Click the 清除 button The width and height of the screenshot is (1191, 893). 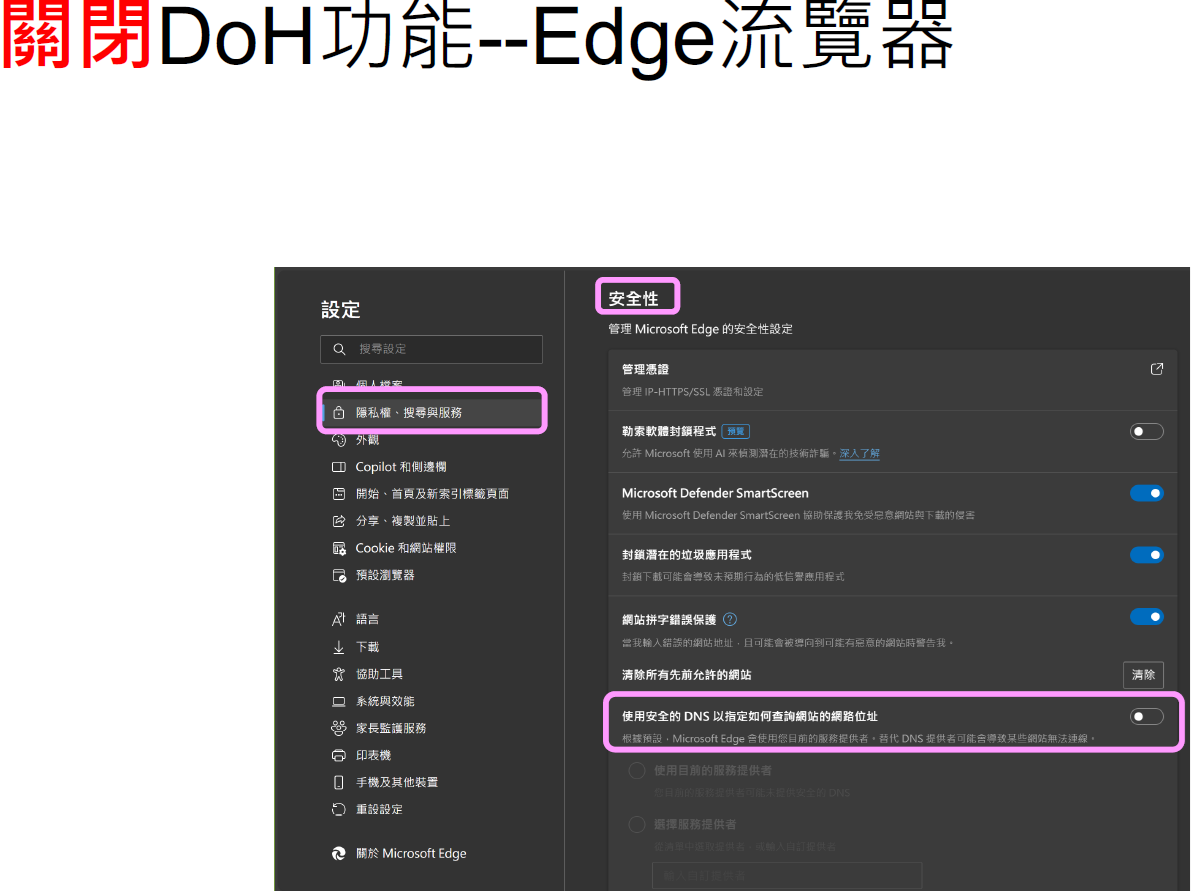pyautogui.click(x=1143, y=675)
